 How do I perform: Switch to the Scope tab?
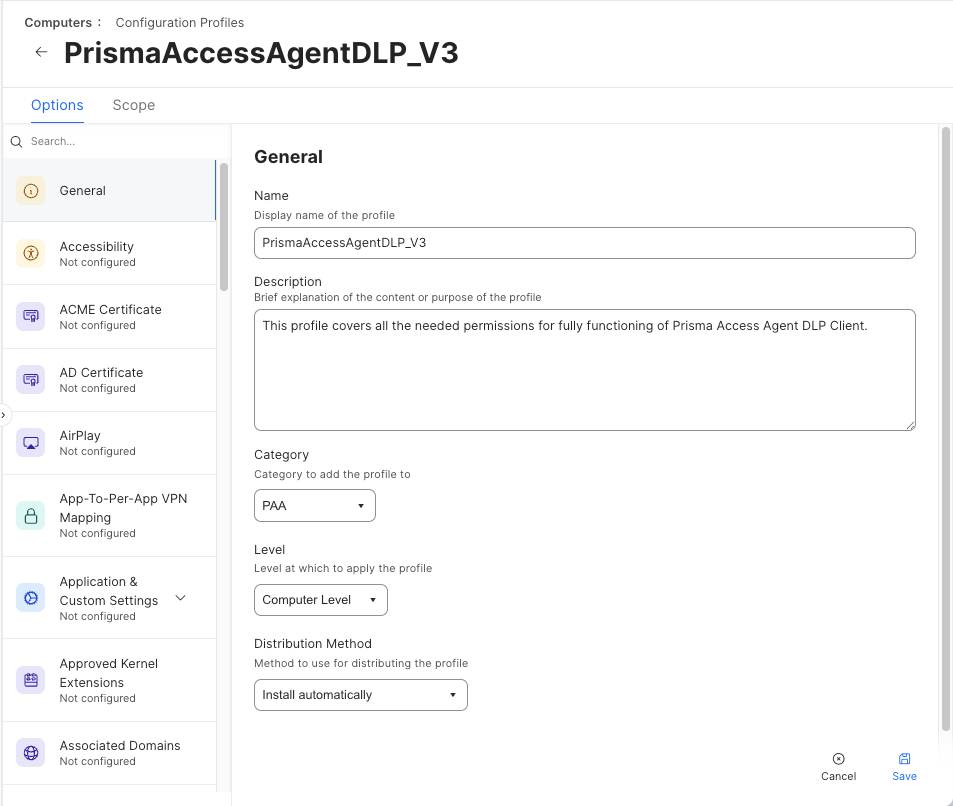tap(133, 105)
